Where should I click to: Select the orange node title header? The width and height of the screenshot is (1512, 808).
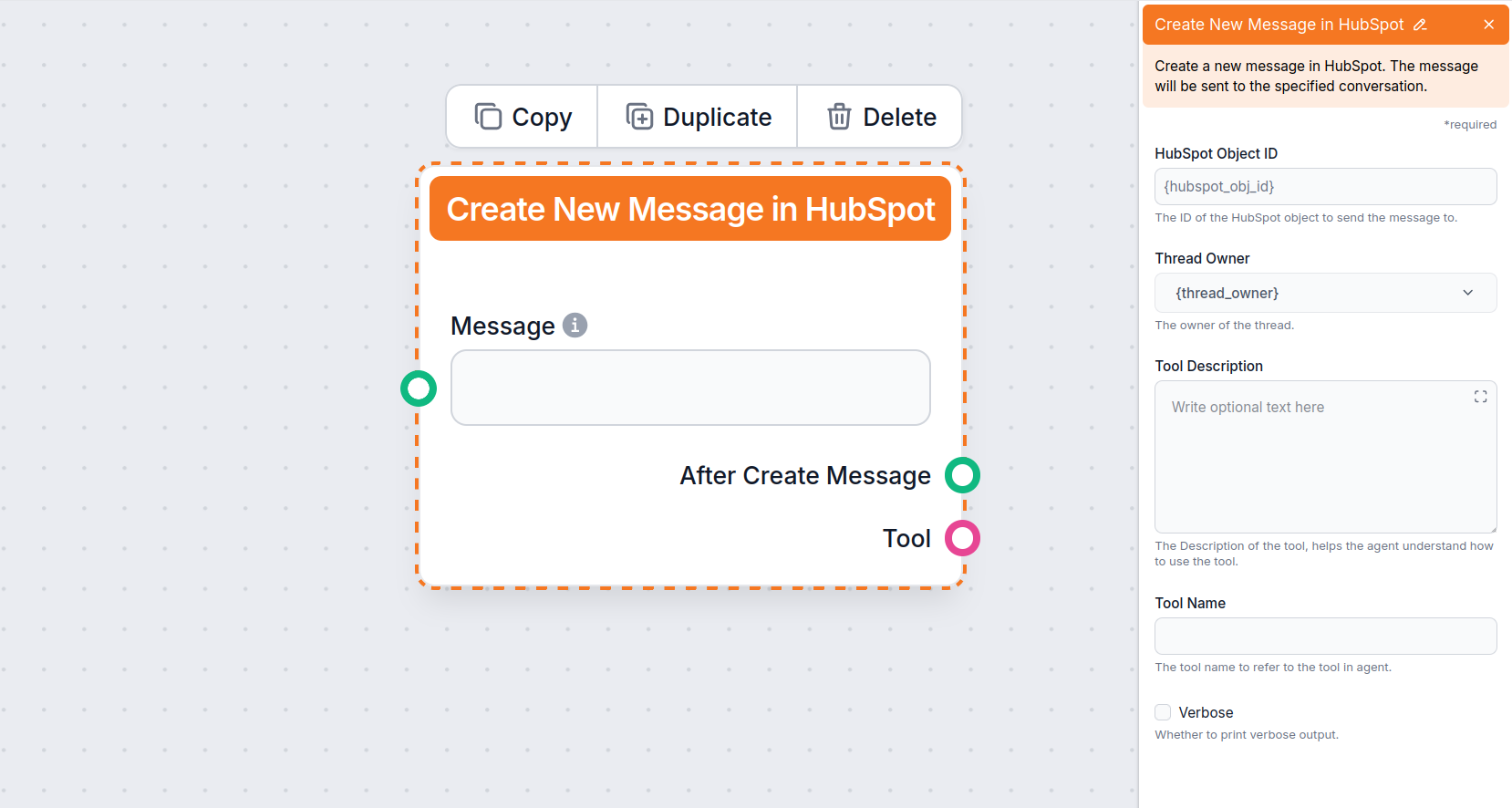[x=690, y=209]
